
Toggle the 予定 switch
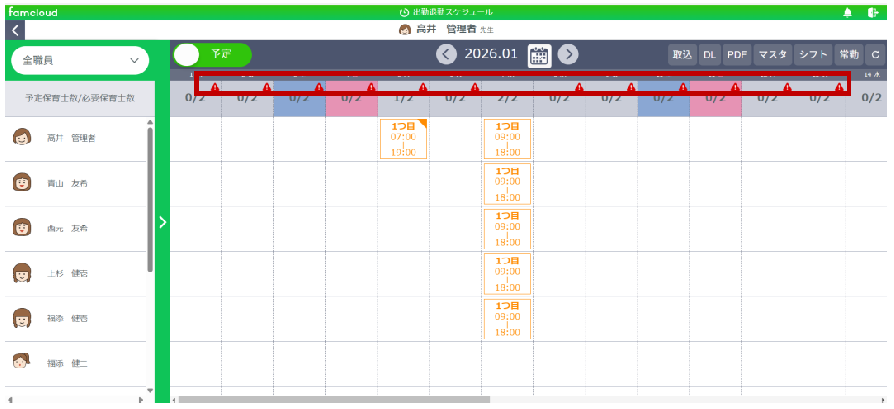pyautogui.click(x=212, y=55)
